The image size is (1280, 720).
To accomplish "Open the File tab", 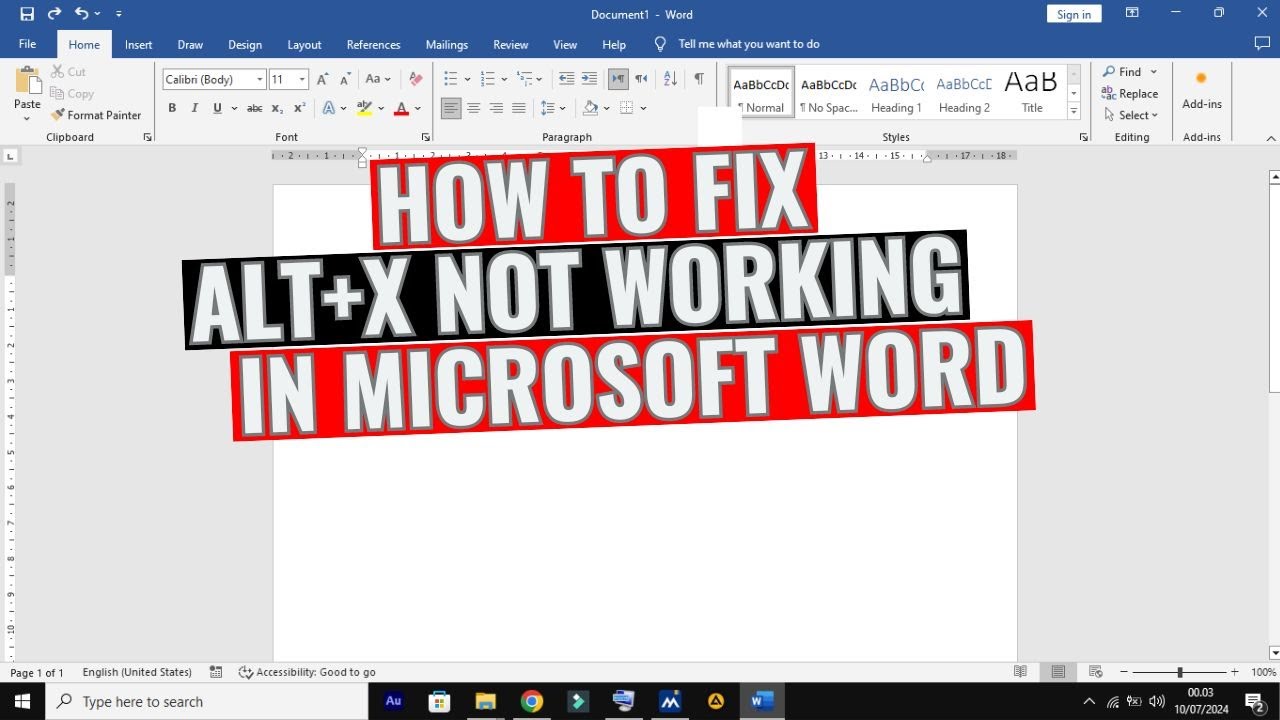I will coord(27,44).
